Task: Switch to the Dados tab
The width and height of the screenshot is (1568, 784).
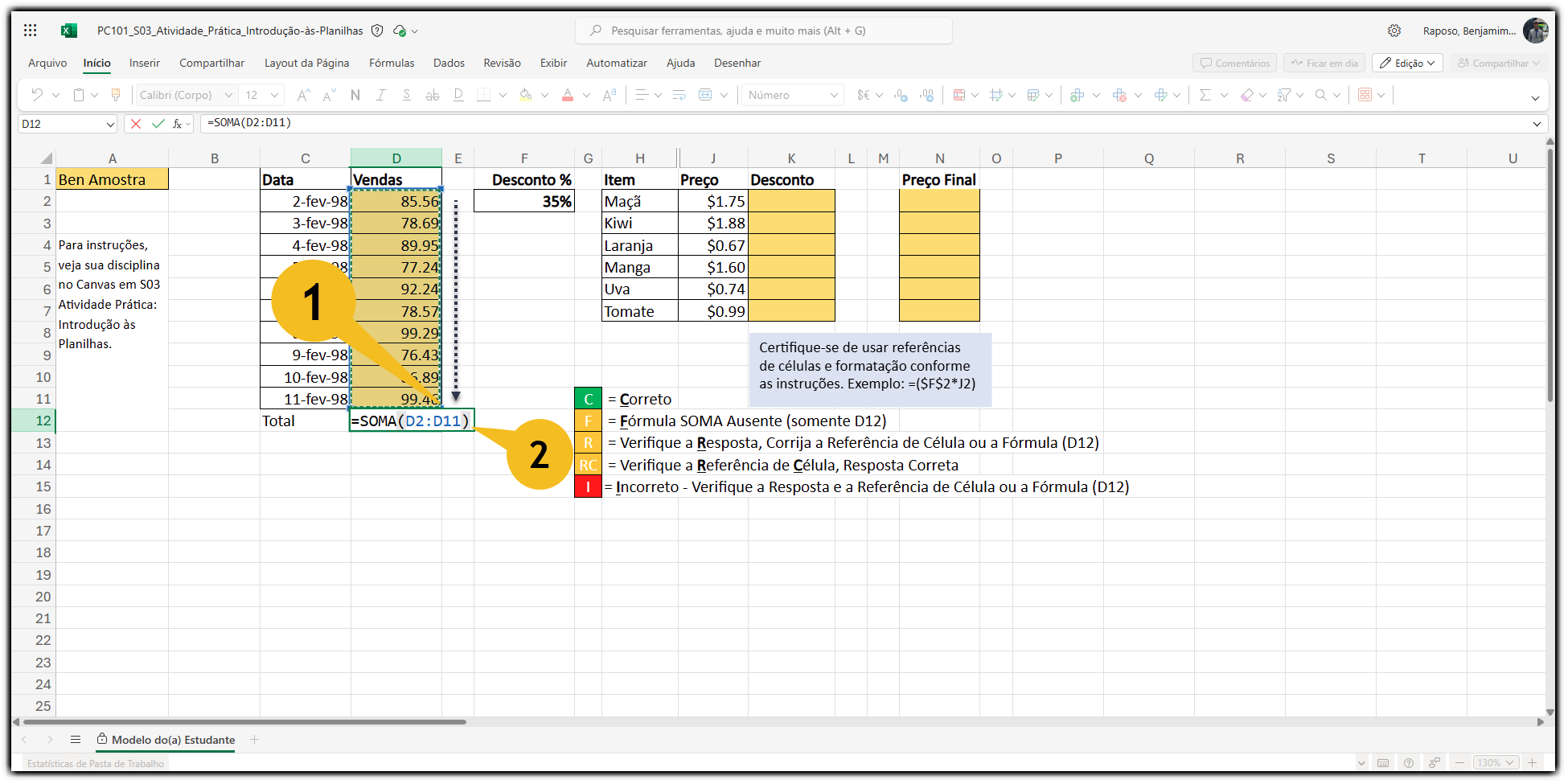Action: coord(449,63)
